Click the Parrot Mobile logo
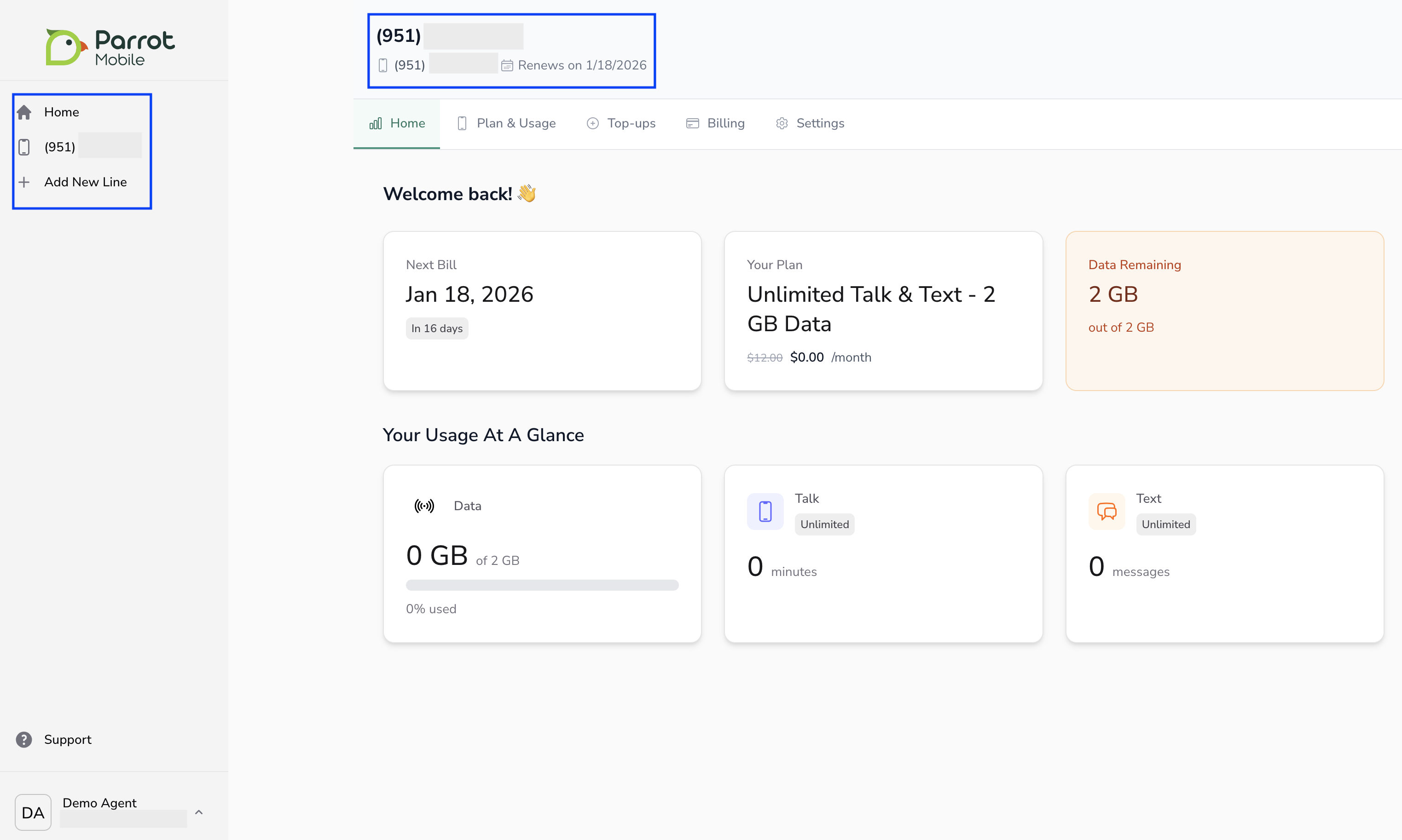This screenshot has height=840, width=1402. (x=110, y=47)
